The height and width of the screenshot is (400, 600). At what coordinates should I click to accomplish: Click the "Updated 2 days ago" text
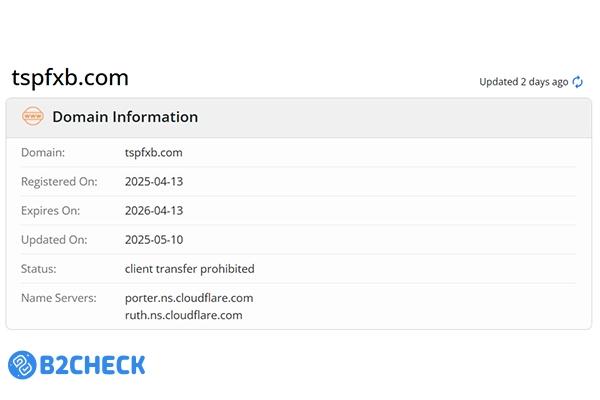tap(523, 82)
